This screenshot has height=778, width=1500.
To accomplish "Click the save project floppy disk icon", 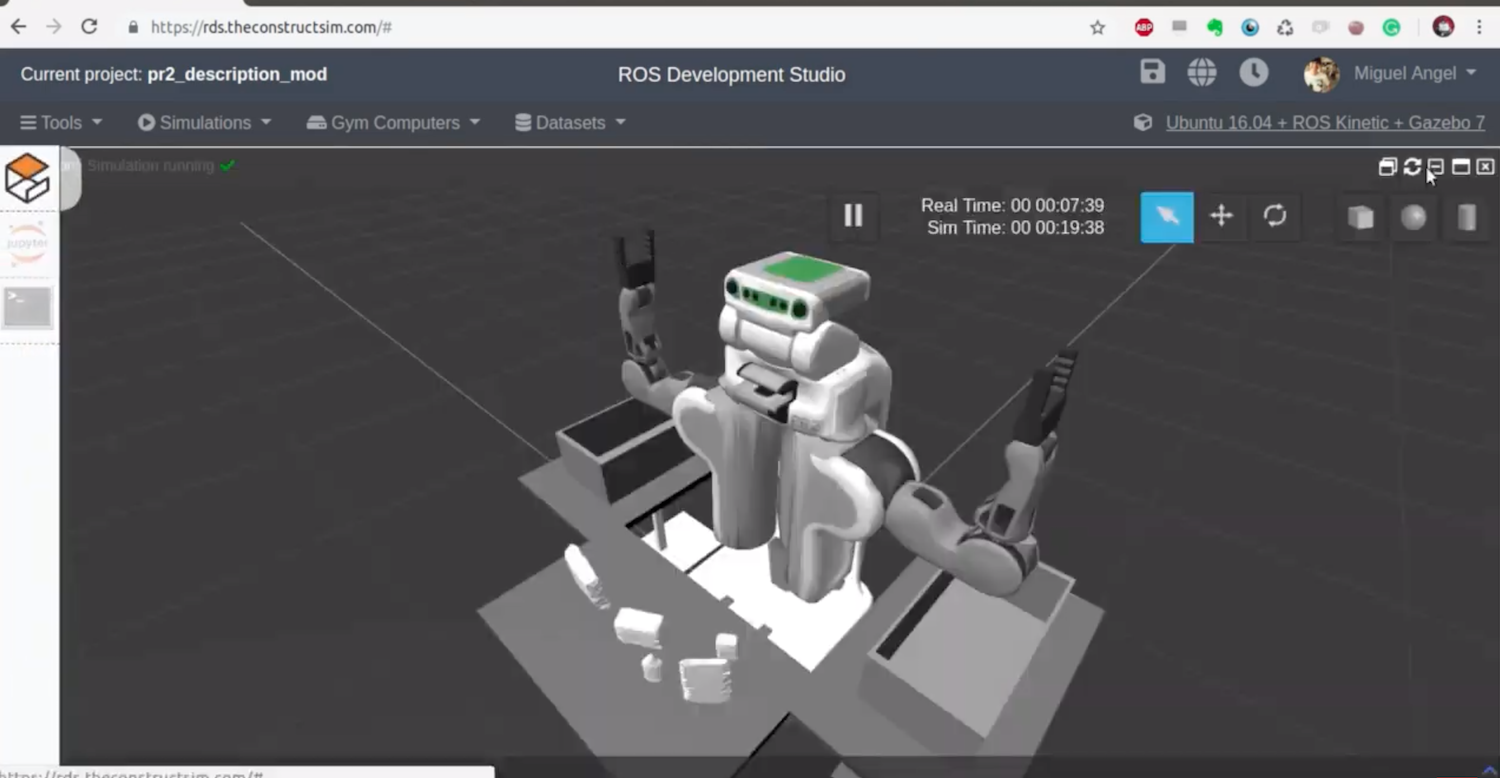I will pyautogui.click(x=1152, y=72).
